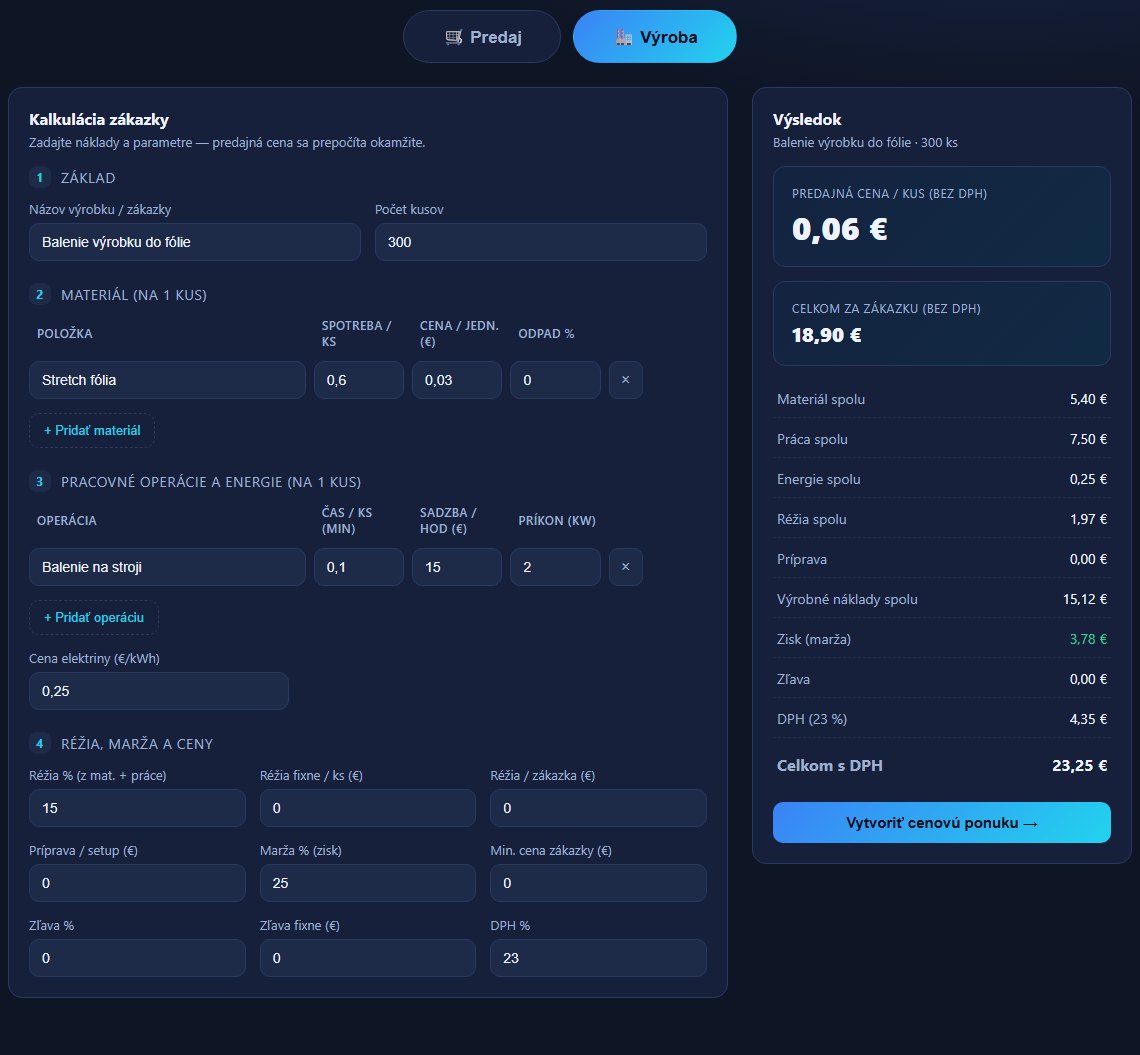Edit the Počet kusov field
This screenshot has height=1055, width=1140.
[x=541, y=242]
